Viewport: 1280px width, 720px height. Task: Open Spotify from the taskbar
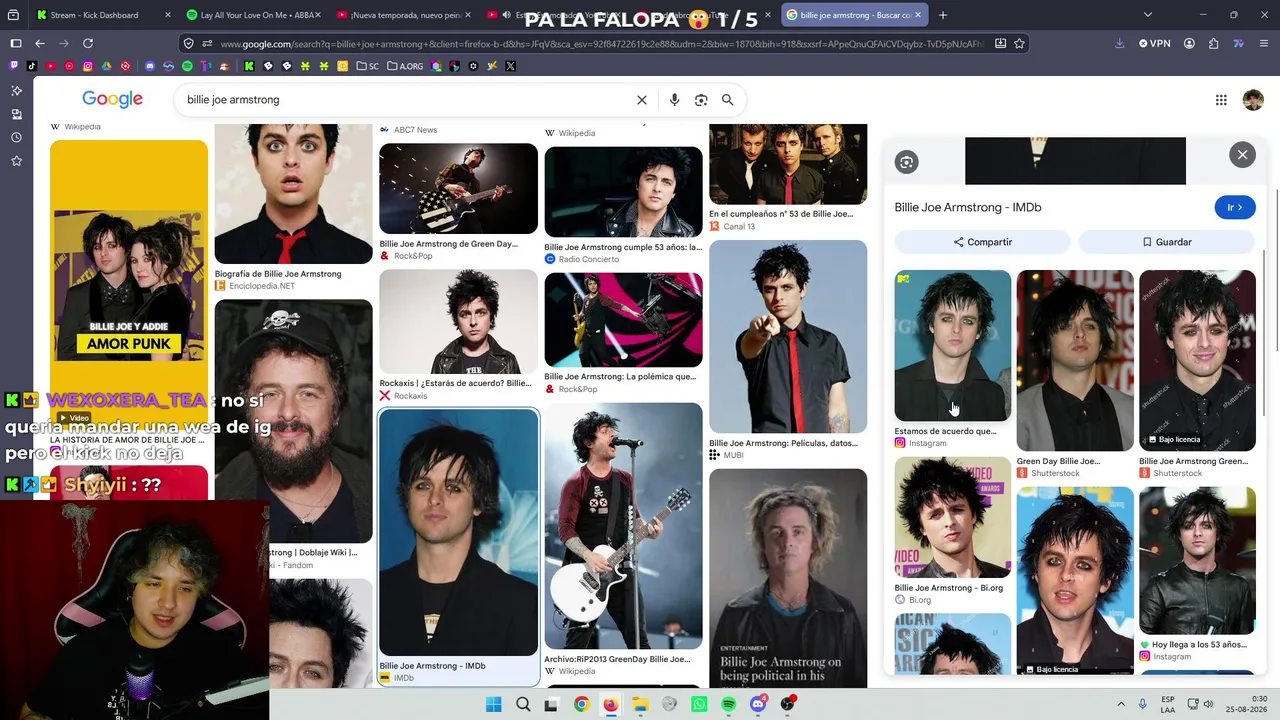(729, 705)
